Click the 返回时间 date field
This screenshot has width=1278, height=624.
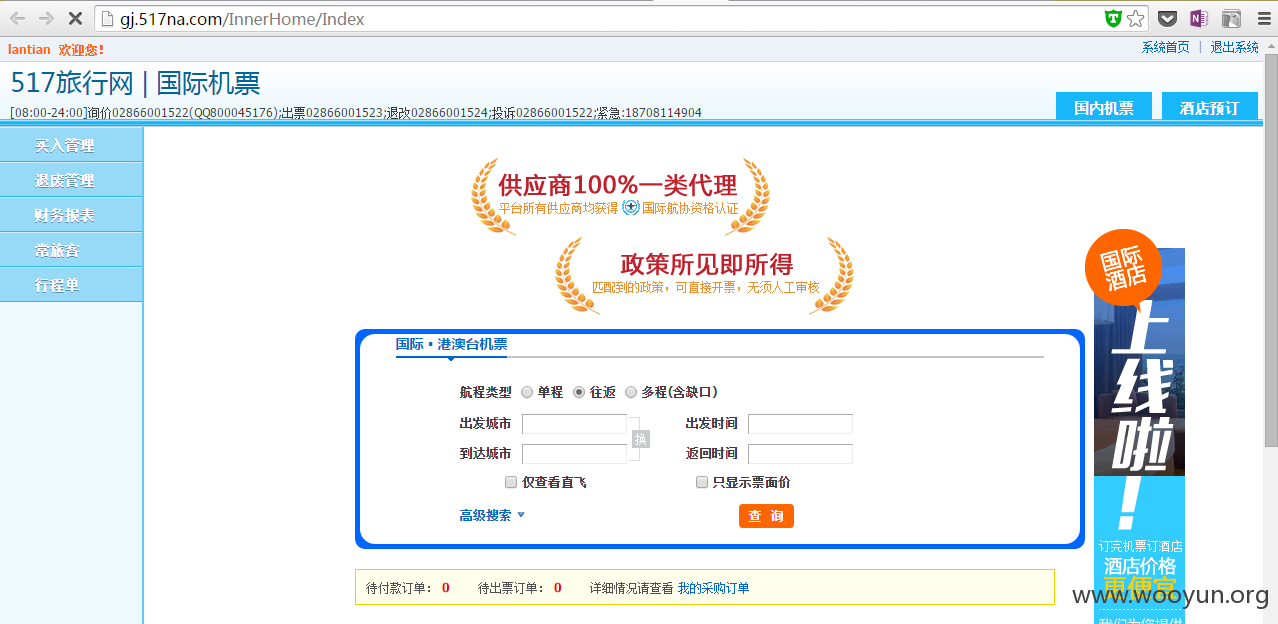[x=800, y=454]
